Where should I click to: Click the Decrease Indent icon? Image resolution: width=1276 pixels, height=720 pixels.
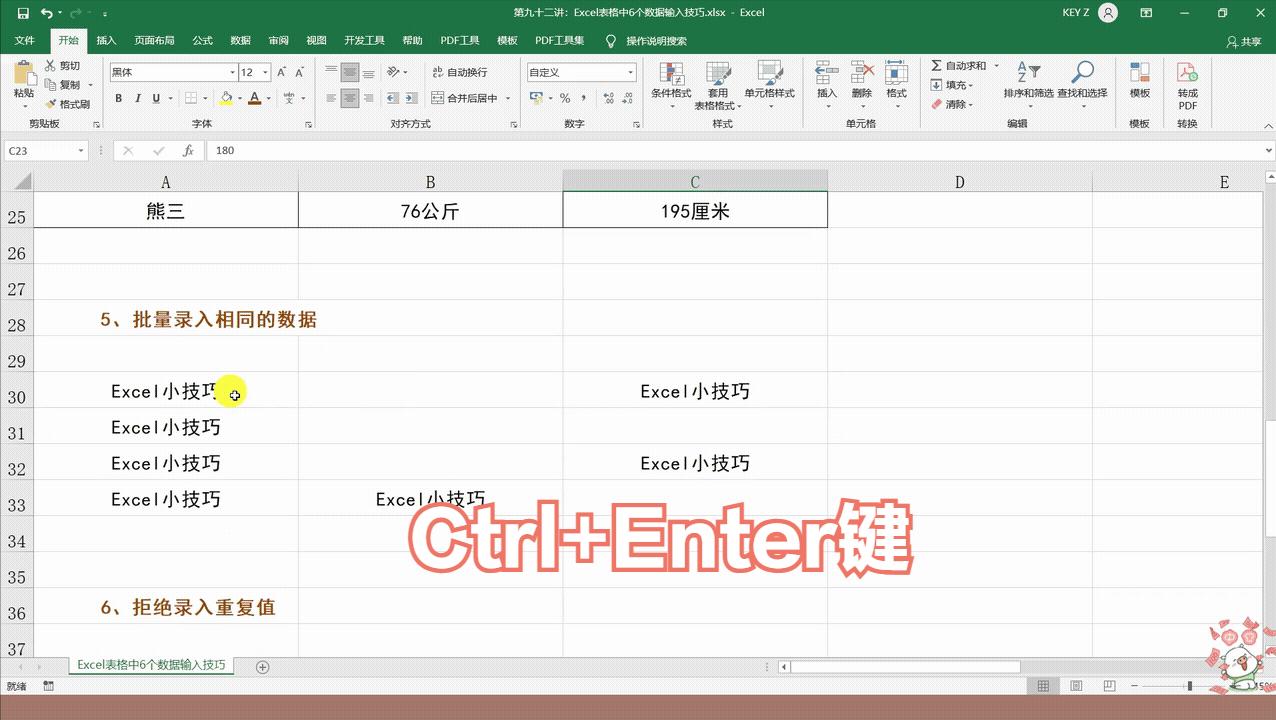(393, 98)
